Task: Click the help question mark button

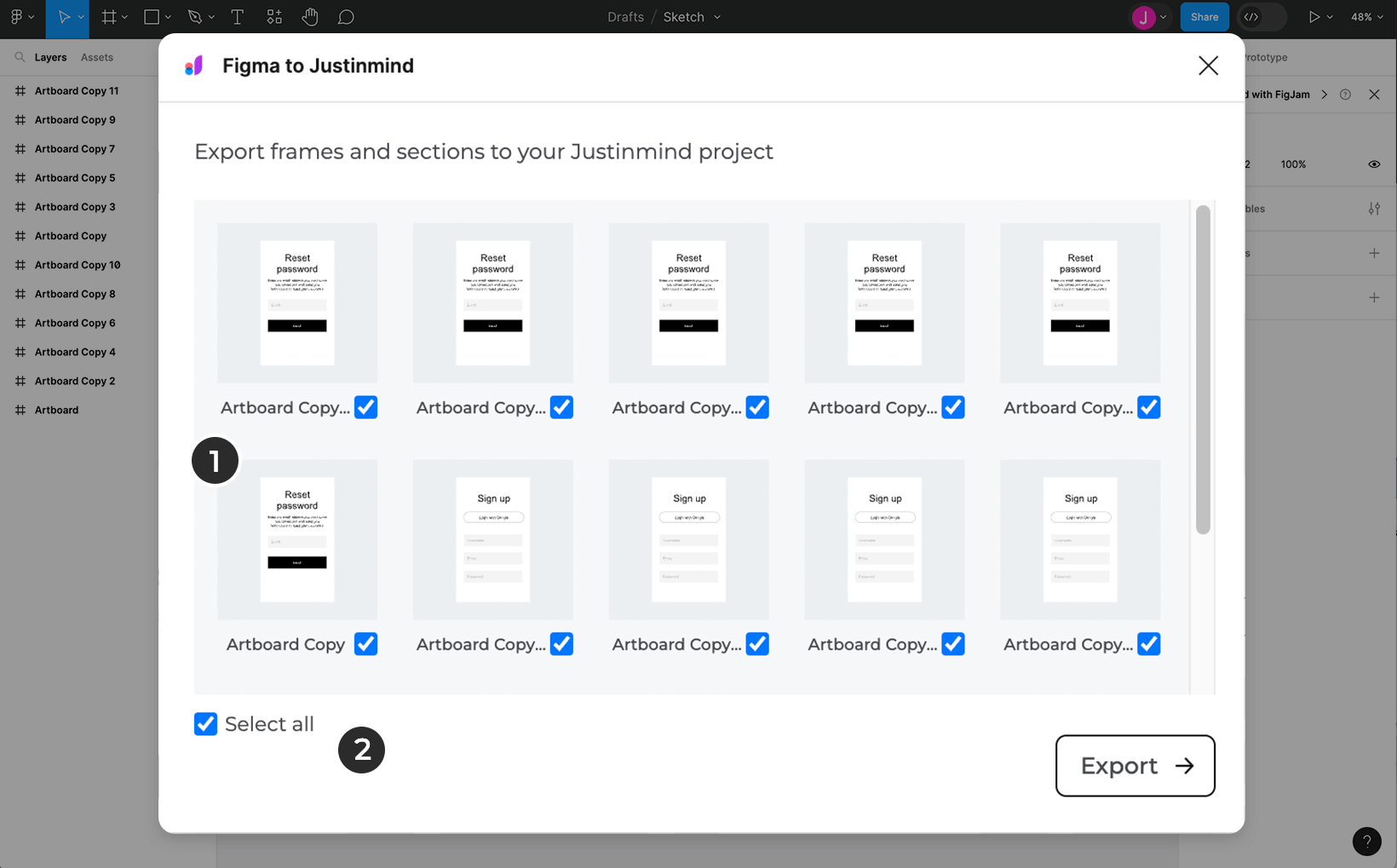Action: pos(1366,842)
